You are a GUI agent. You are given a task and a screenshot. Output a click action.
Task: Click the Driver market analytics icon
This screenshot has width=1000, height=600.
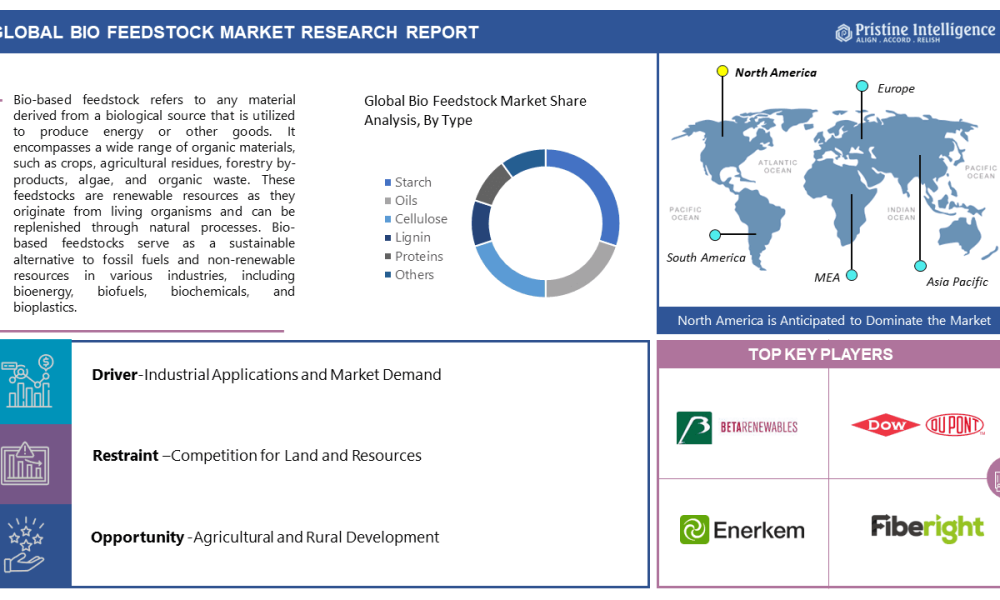[27, 382]
